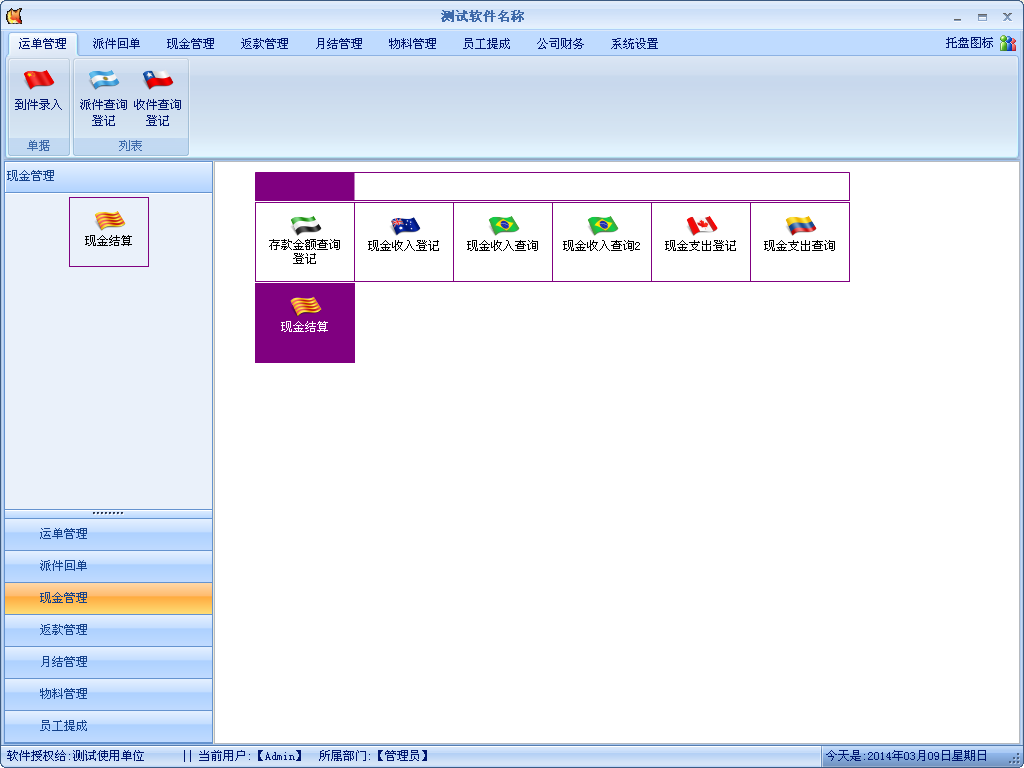Switch to the 返款管理 ribbon tab
Screen dimensions: 1024x768
tap(264, 44)
